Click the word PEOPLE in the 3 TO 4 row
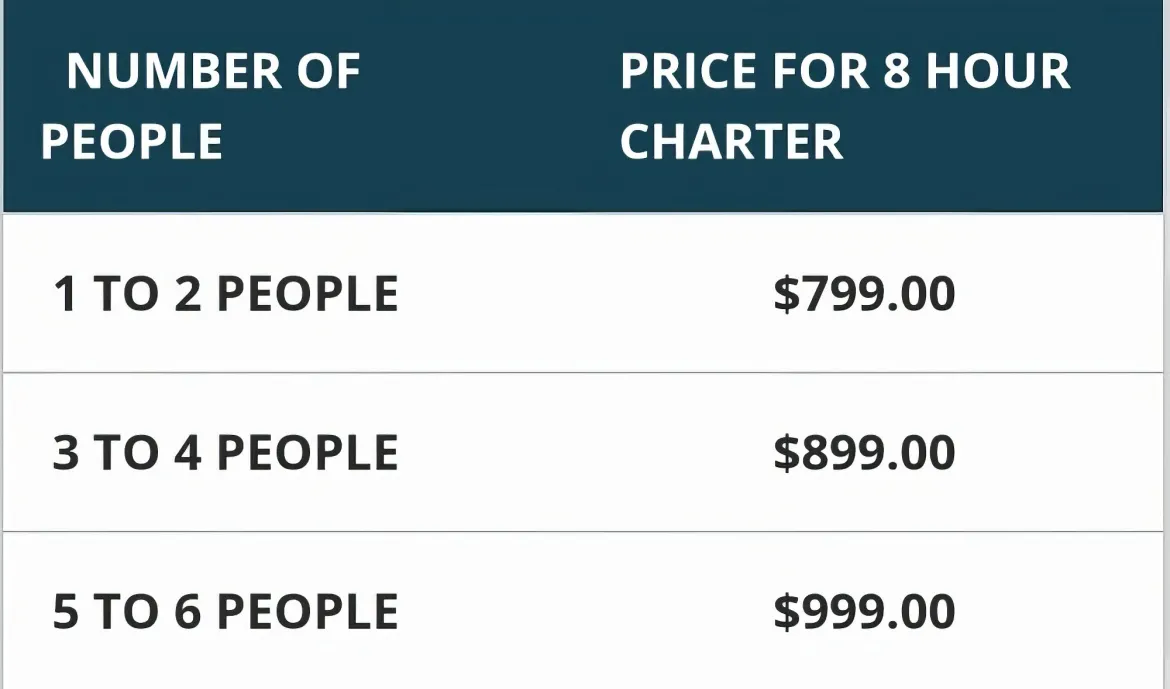Viewport: 1170px width, 689px height. 307,452
